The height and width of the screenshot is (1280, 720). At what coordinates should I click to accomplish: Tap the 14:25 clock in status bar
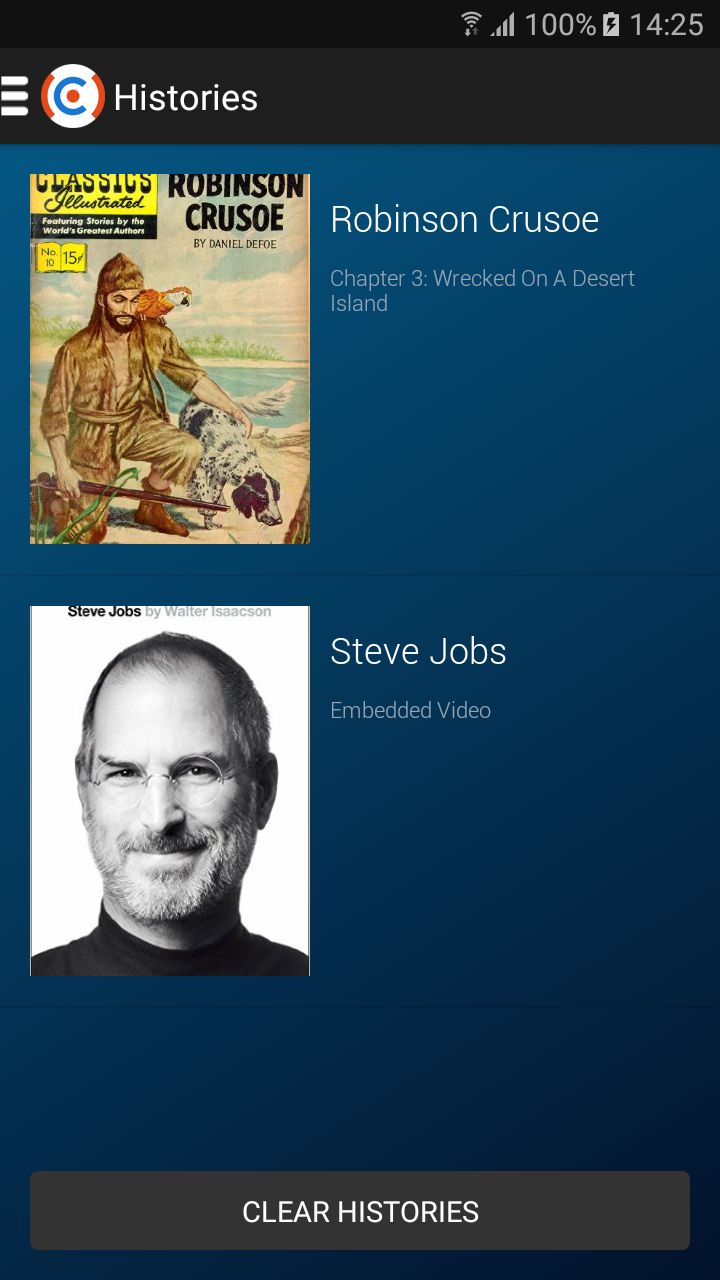click(x=667, y=24)
